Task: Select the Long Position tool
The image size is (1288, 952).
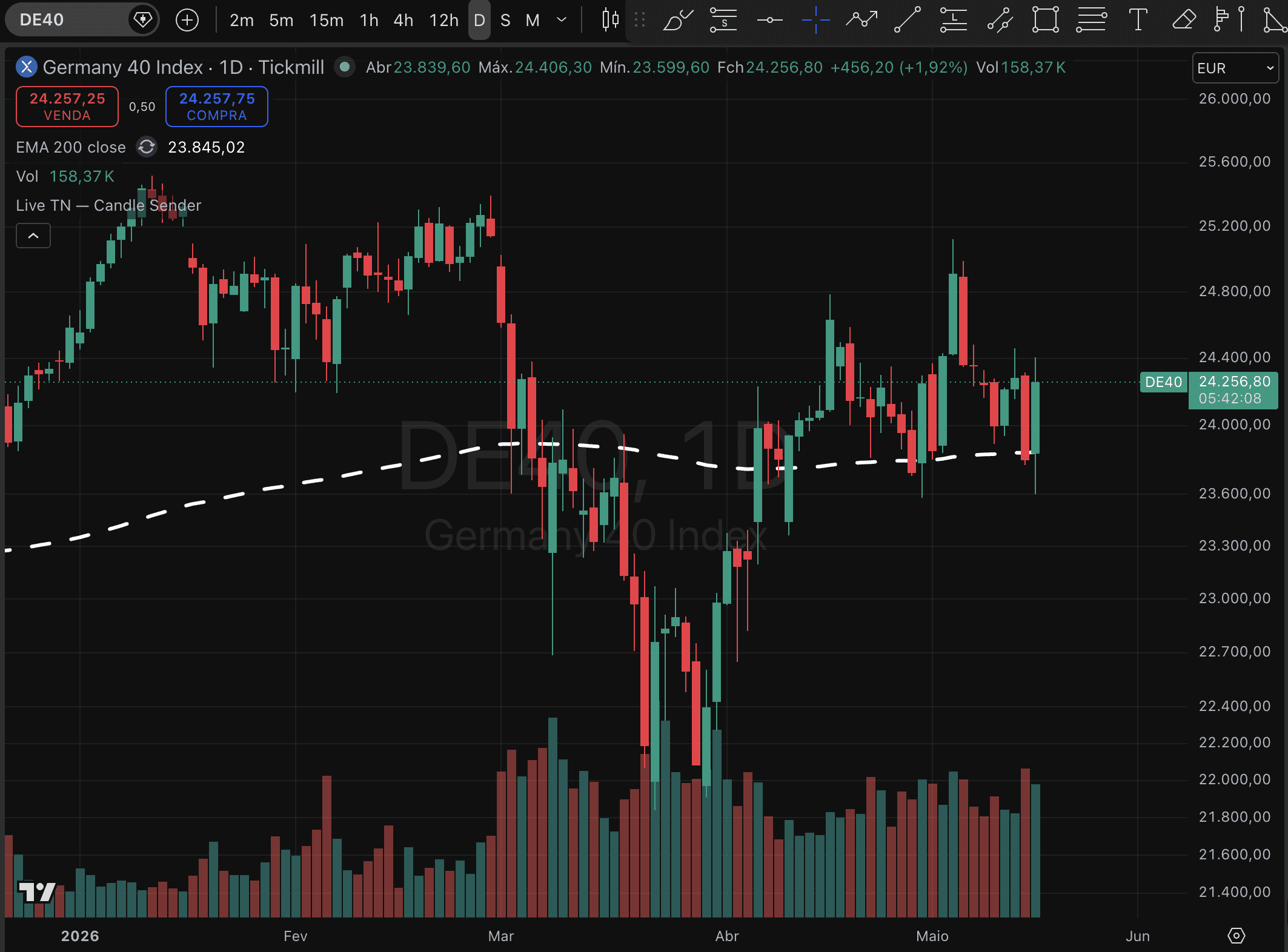Action: point(954,20)
